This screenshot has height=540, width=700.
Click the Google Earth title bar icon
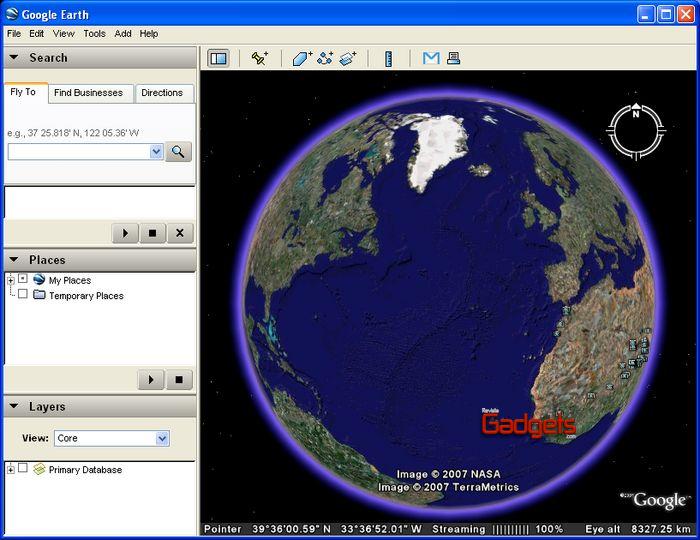pos(12,14)
